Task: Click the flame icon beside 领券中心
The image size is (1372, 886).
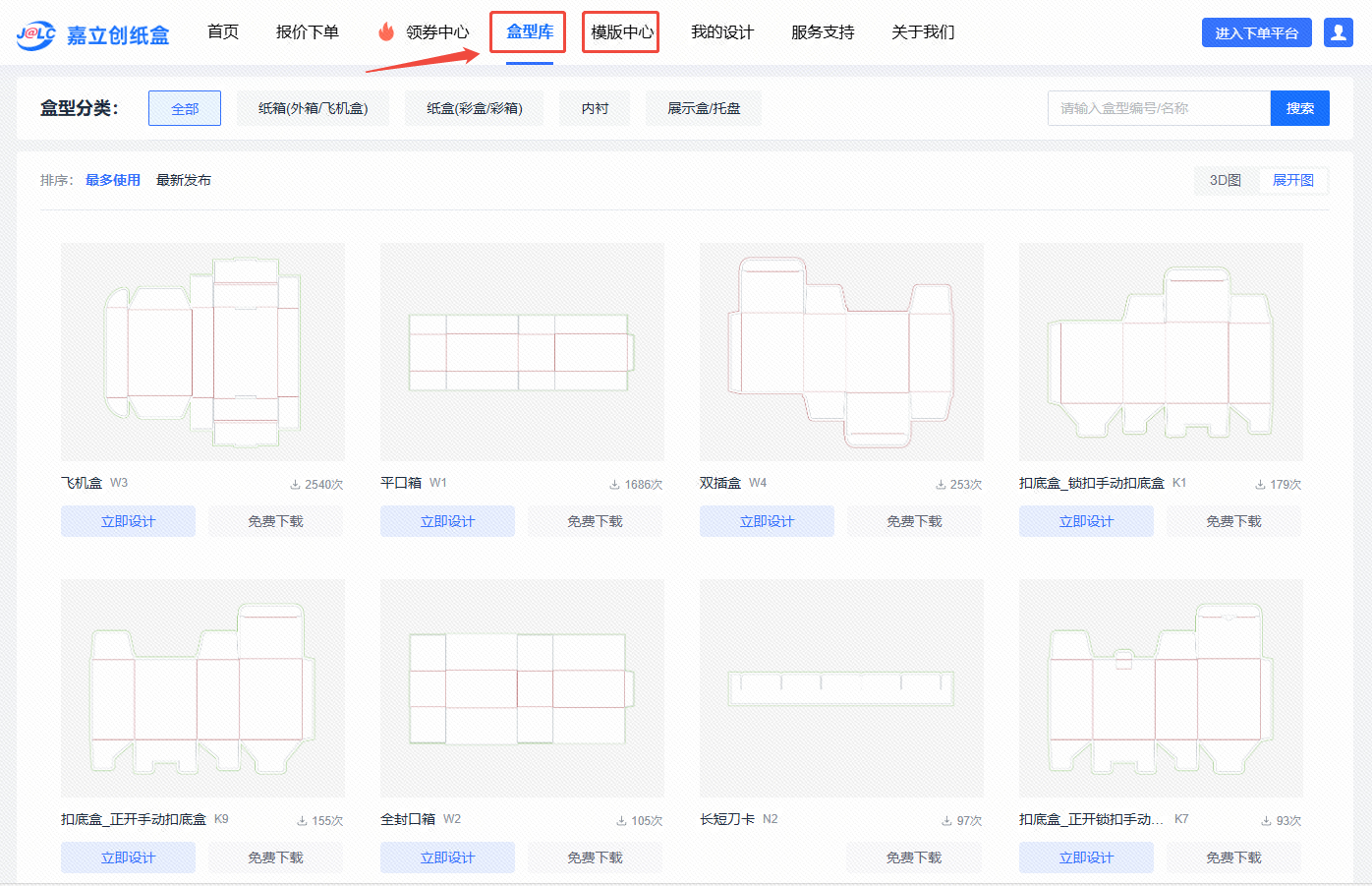Action: pyautogui.click(x=386, y=32)
